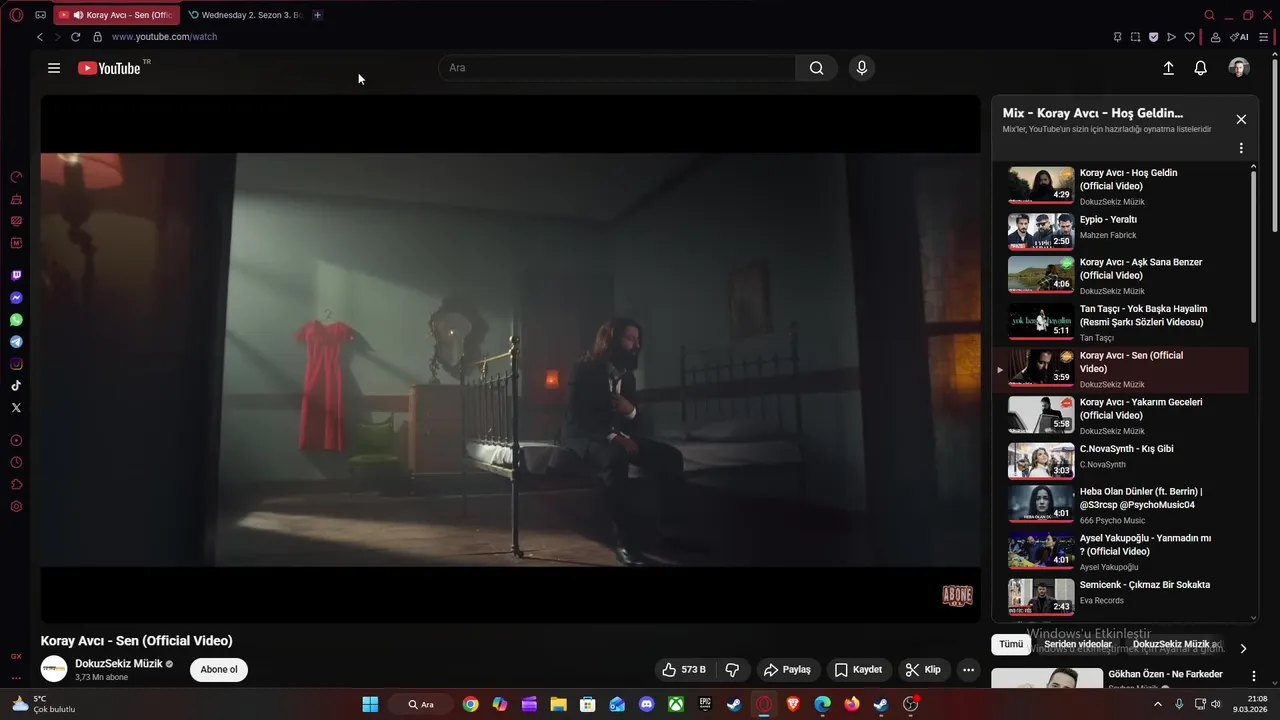
Task: Open the DokuzSekiz Müzik channel link
Action: tap(118, 664)
